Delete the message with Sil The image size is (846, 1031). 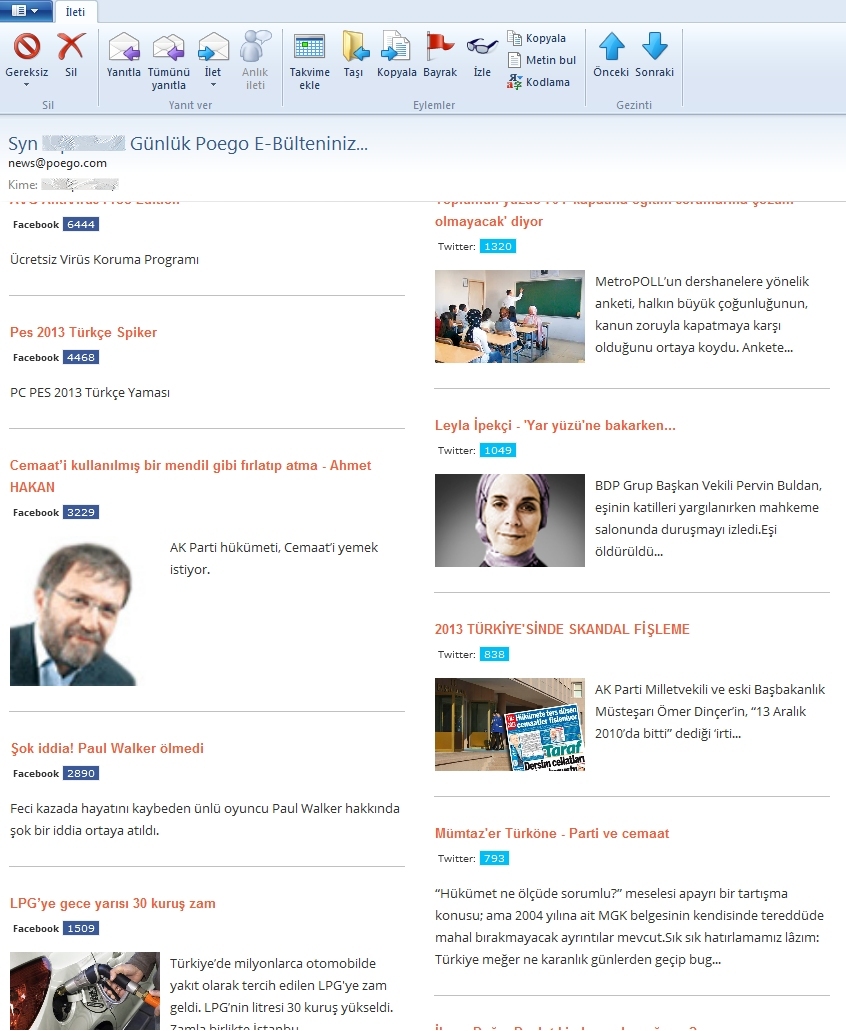pyautogui.click(x=71, y=53)
